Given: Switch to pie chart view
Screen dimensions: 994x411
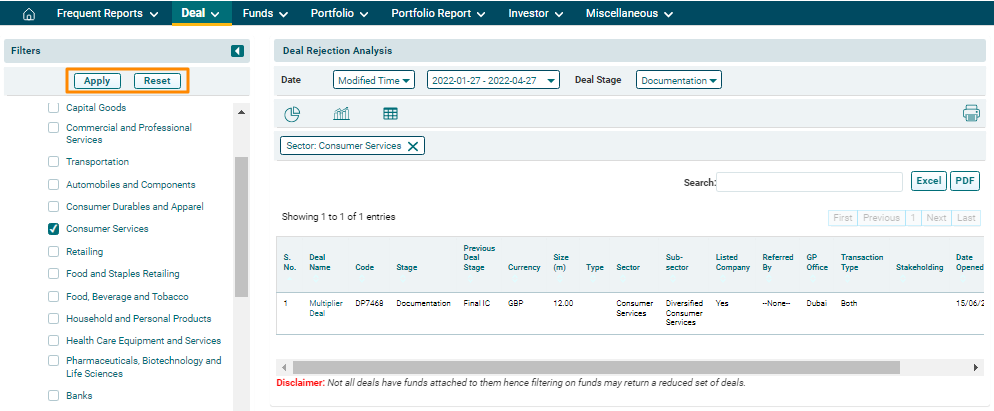Looking at the screenshot, I should (293, 114).
